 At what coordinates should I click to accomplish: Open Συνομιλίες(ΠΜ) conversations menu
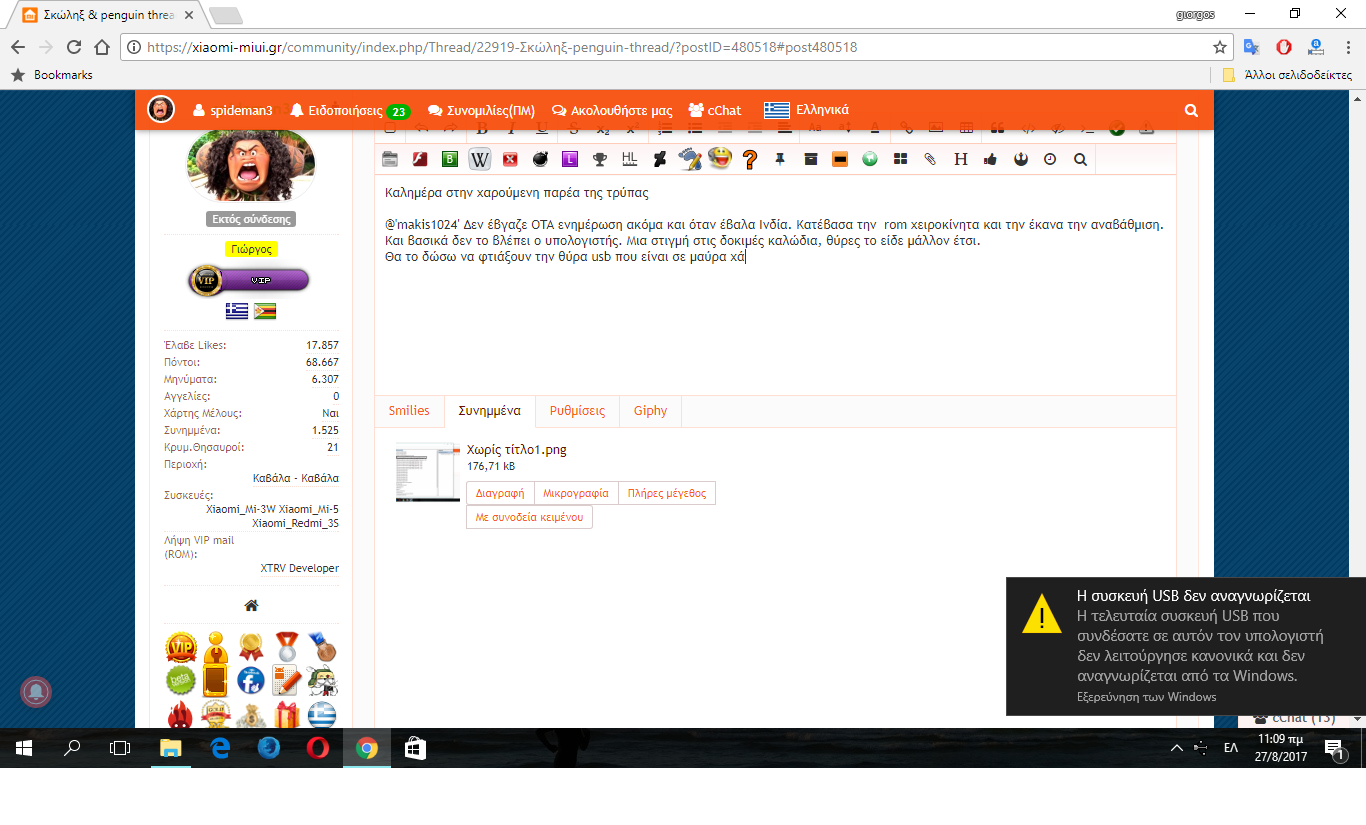pyautogui.click(x=481, y=110)
